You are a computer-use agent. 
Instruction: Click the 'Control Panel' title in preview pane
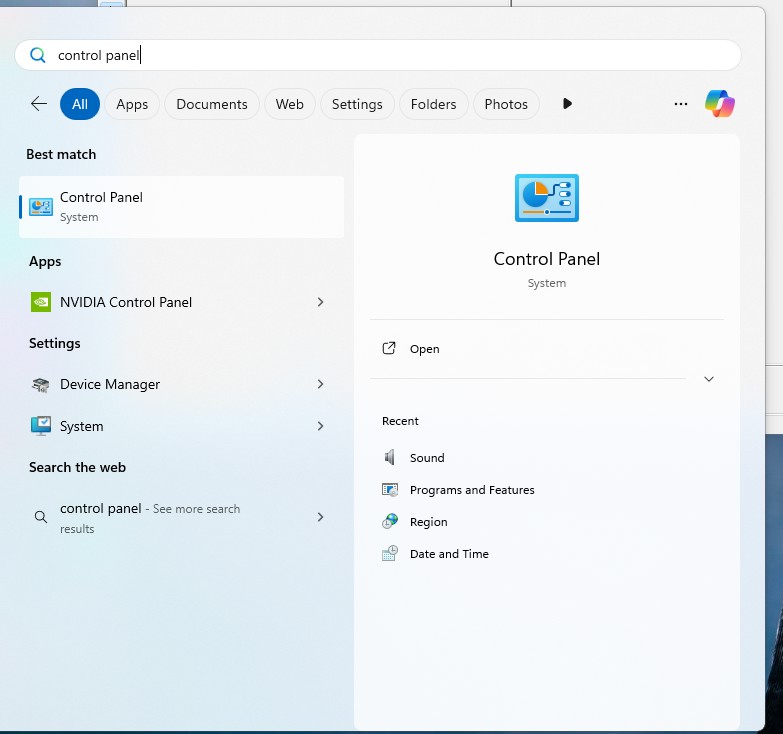(x=547, y=259)
